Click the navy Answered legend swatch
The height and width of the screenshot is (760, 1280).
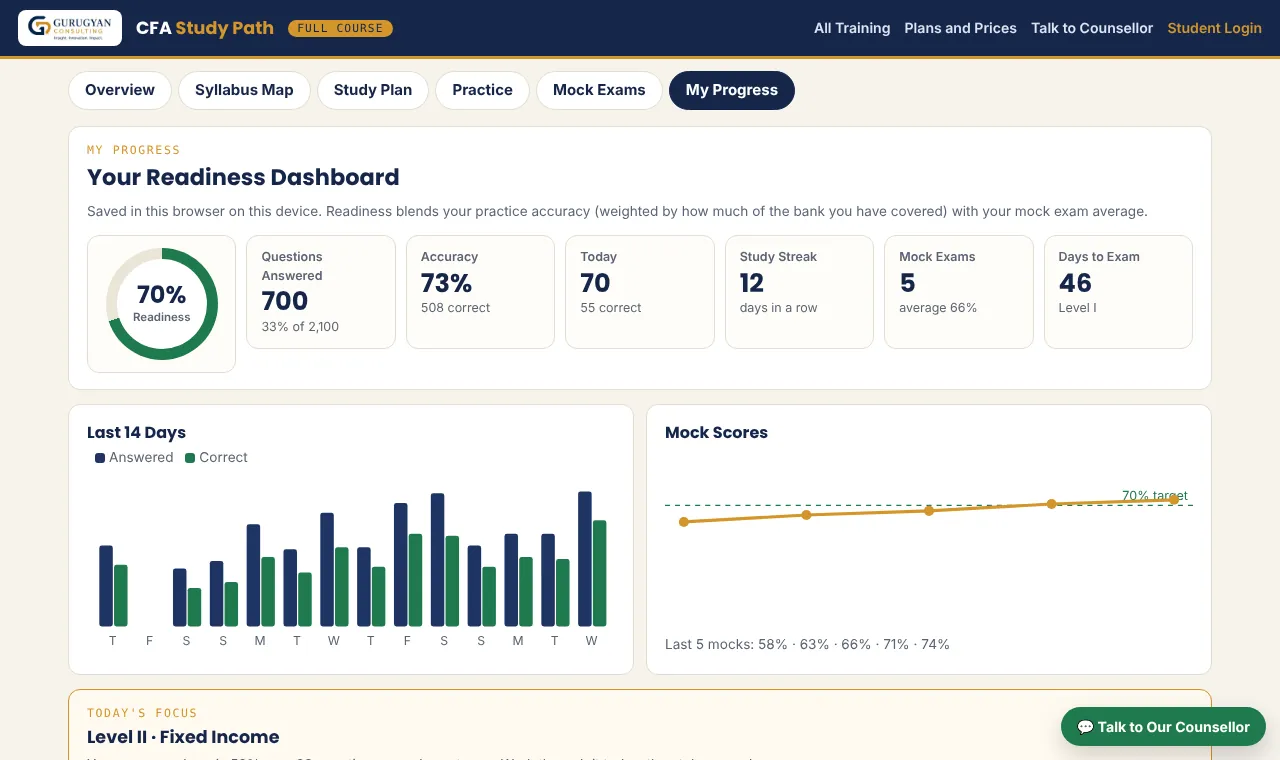point(100,457)
